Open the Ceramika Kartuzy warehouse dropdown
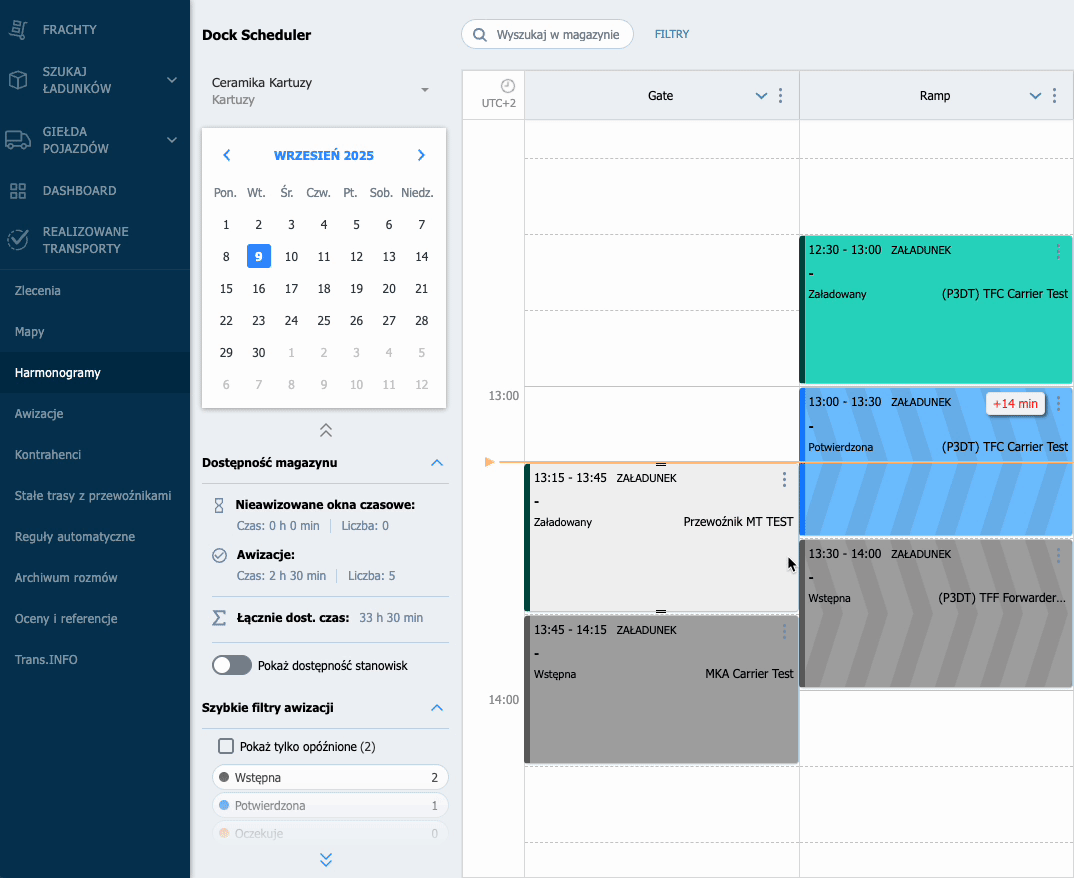This screenshot has width=1074, height=878. [321, 90]
